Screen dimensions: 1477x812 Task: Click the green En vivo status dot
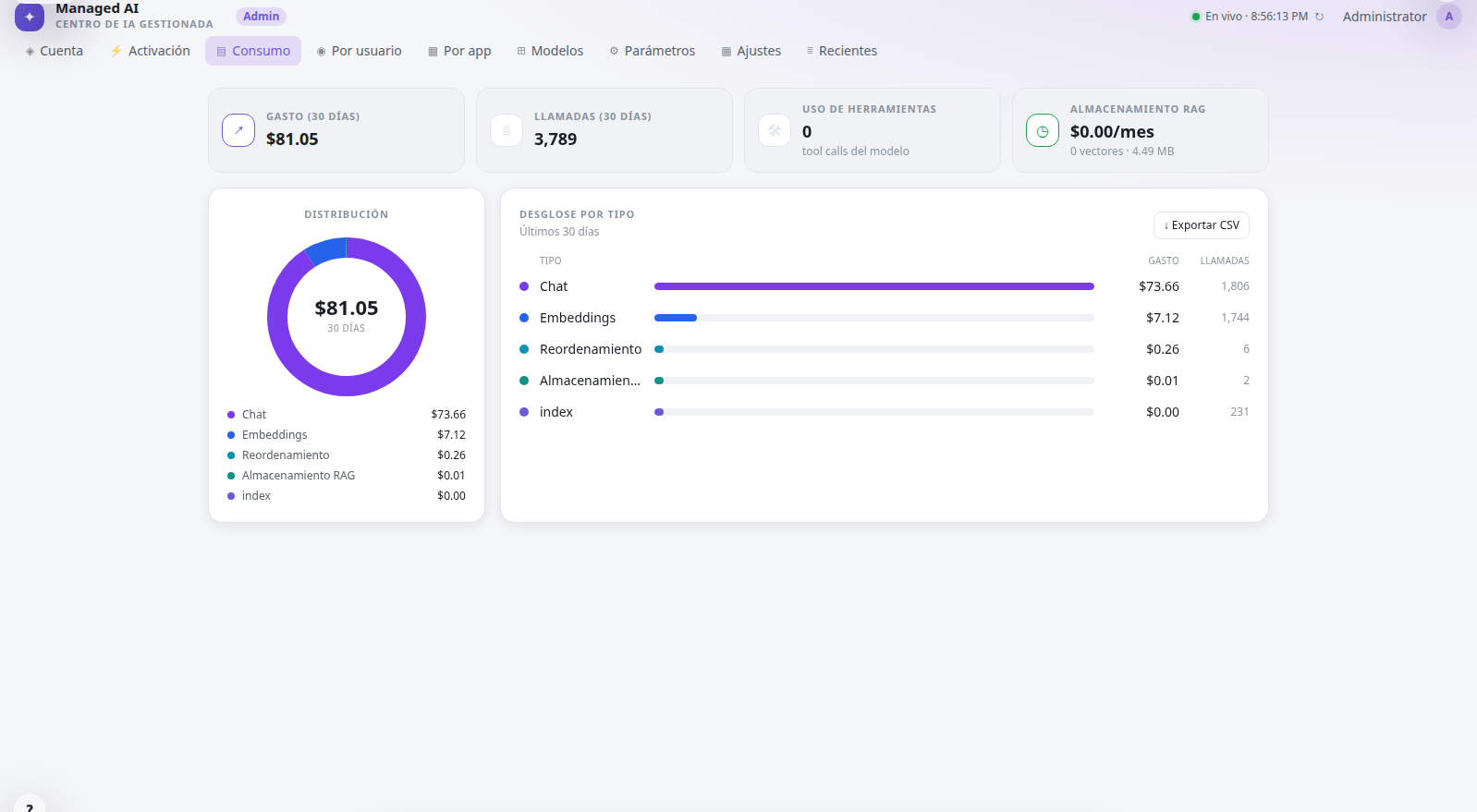tap(1196, 17)
